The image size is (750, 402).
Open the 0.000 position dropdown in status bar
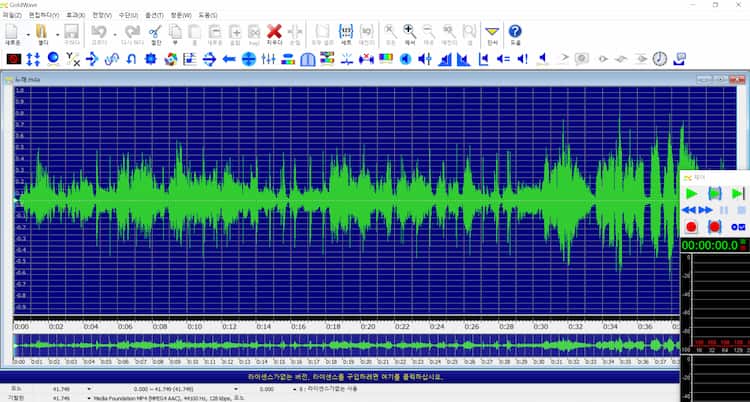coord(294,389)
